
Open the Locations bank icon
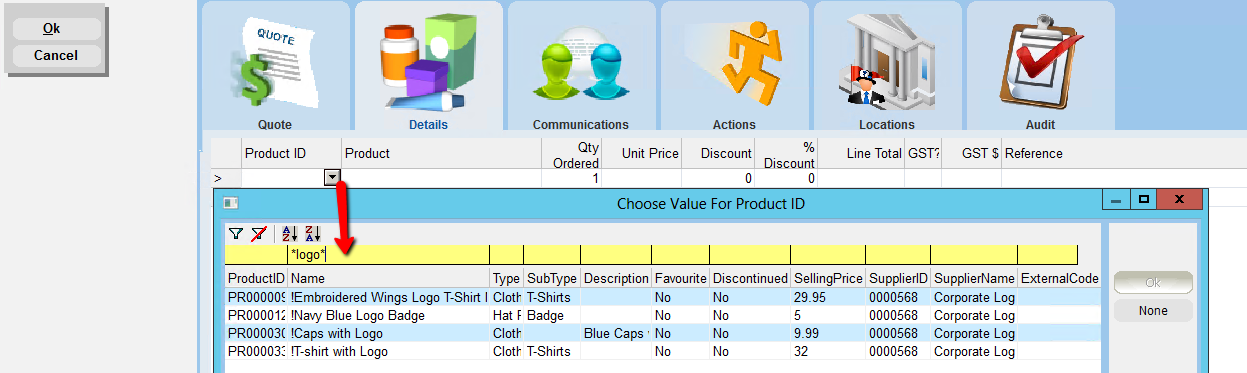(x=887, y=62)
